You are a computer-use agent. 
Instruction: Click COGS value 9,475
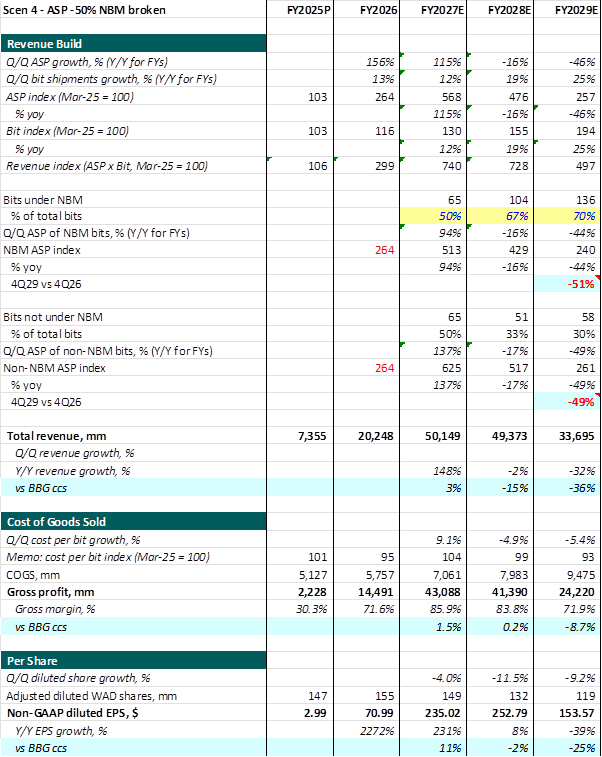click(x=581, y=575)
